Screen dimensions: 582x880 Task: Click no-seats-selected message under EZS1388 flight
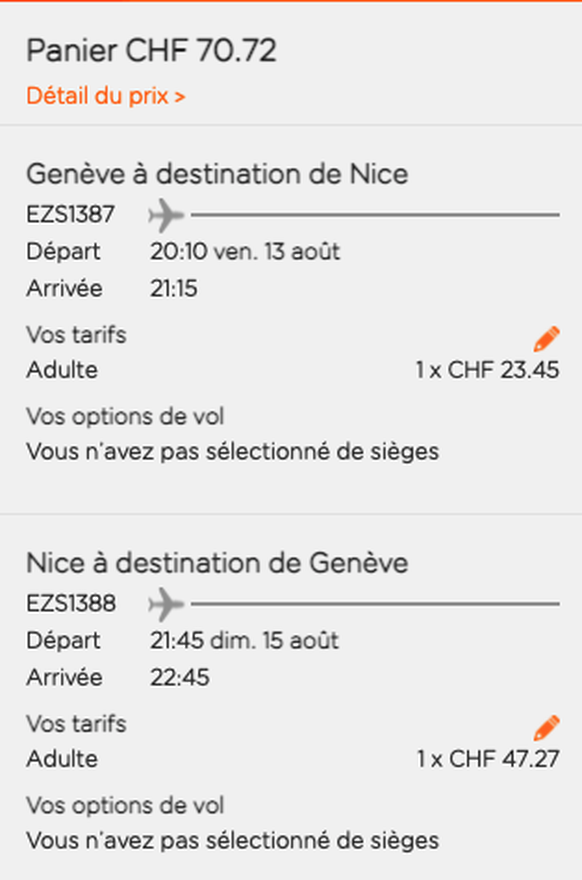click(x=232, y=840)
